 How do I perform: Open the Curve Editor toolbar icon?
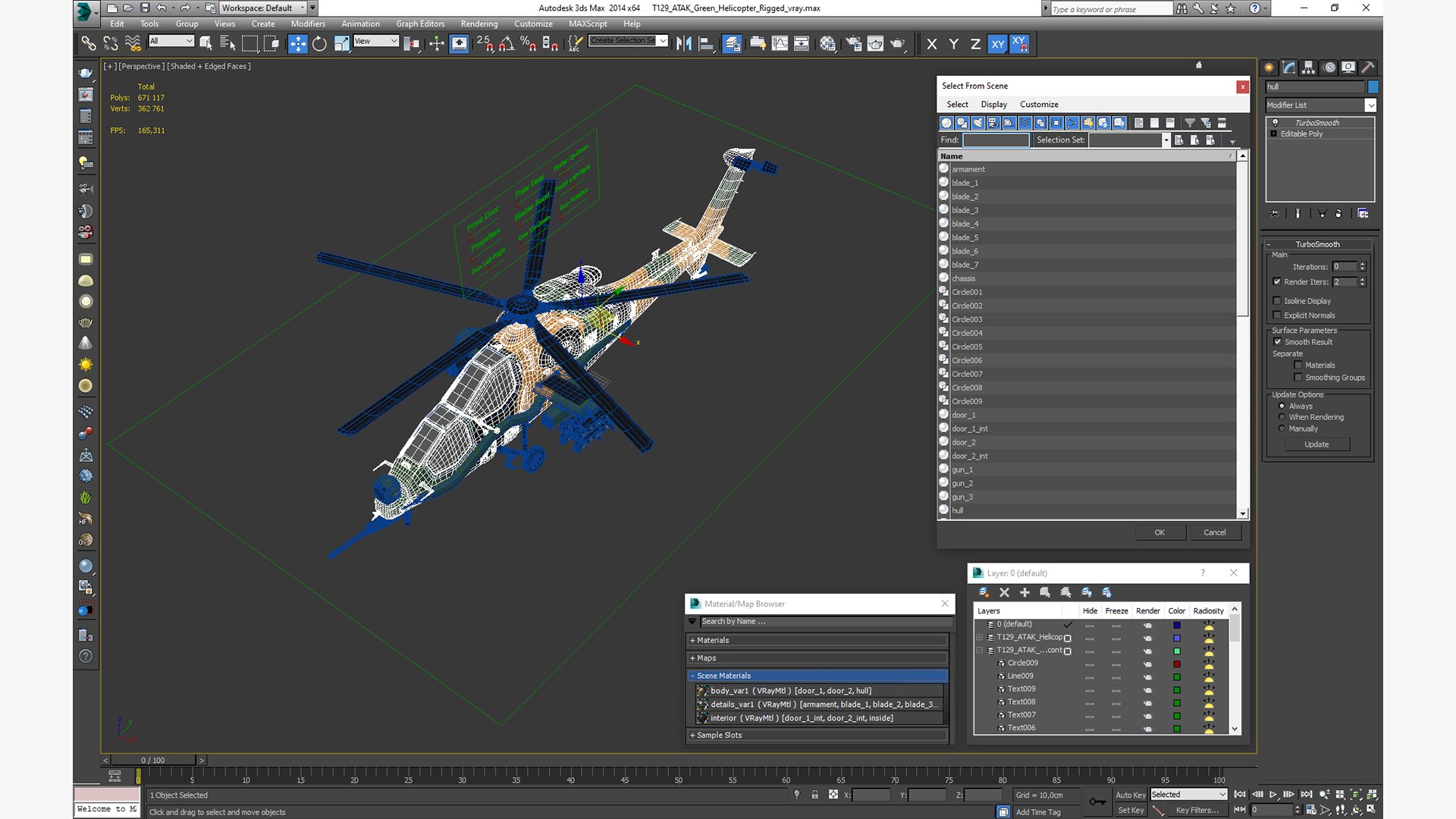tap(780, 43)
